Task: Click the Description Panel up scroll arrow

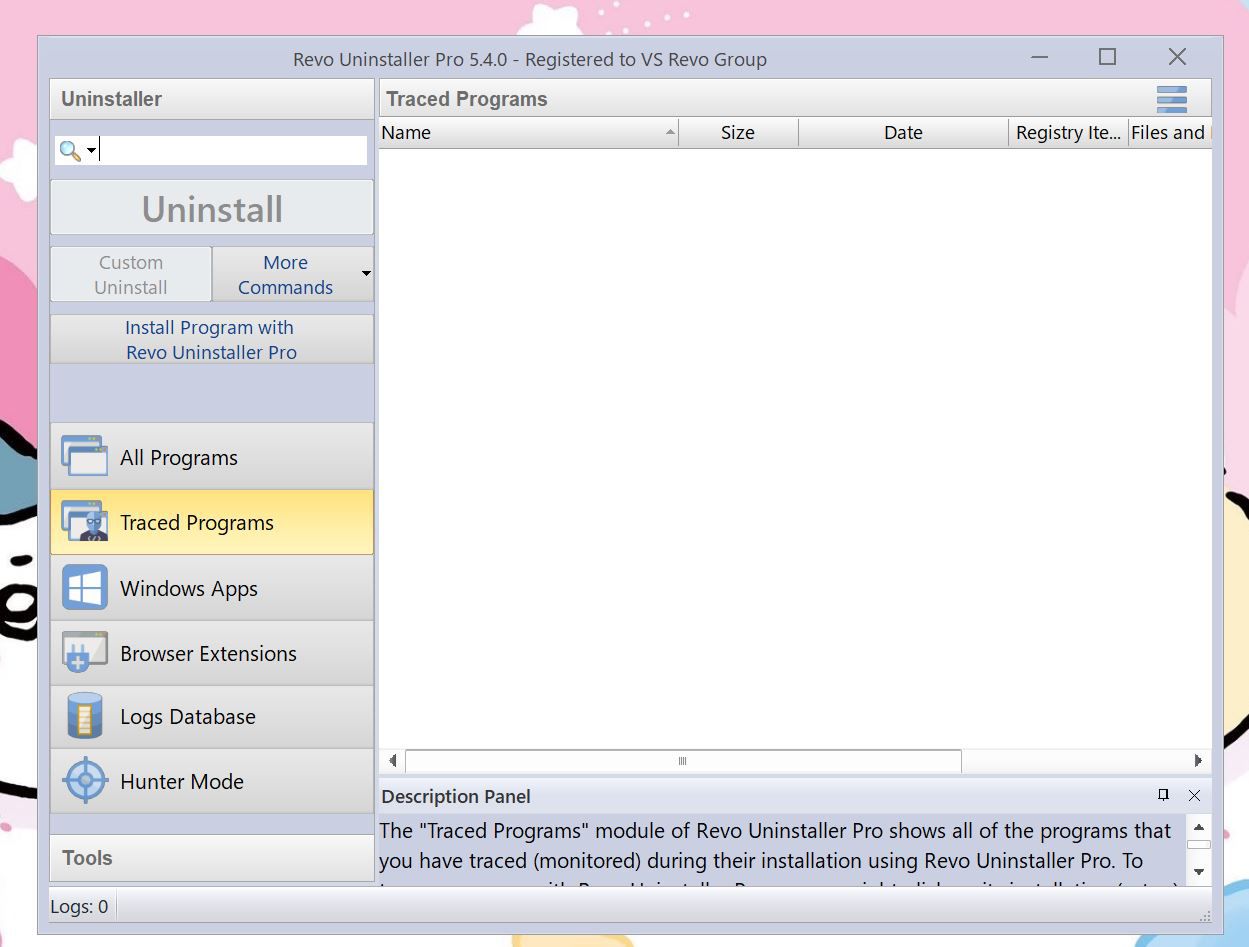Action: (1199, 827)
